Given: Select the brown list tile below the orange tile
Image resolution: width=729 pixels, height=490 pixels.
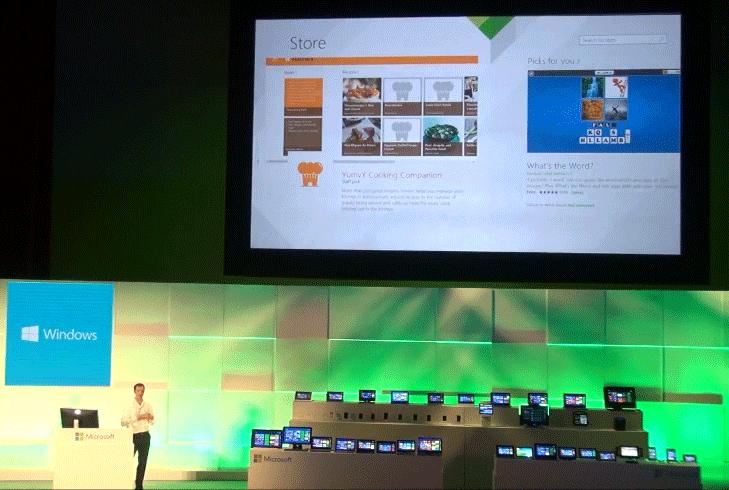Looking at the screenshot, I should point(303,135).
